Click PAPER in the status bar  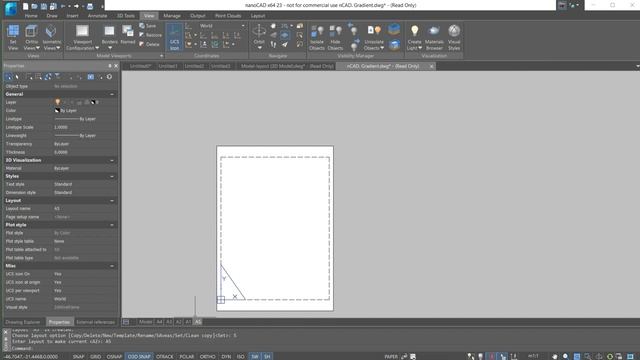(391, 357)
